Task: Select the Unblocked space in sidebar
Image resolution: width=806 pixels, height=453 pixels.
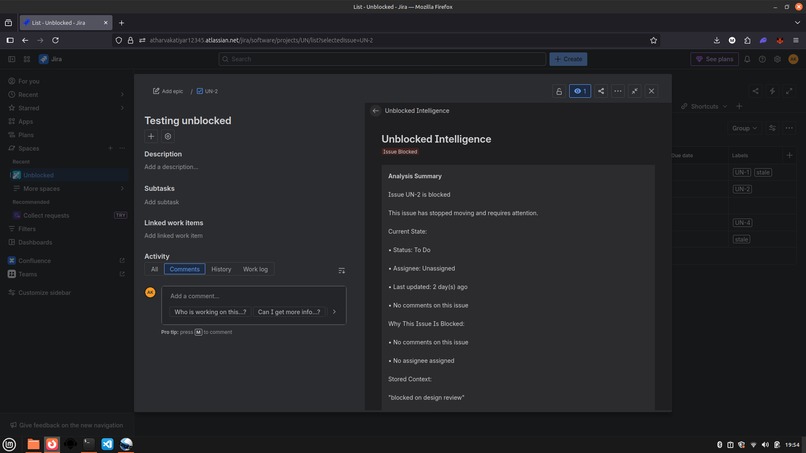Action: click(69, 175)
